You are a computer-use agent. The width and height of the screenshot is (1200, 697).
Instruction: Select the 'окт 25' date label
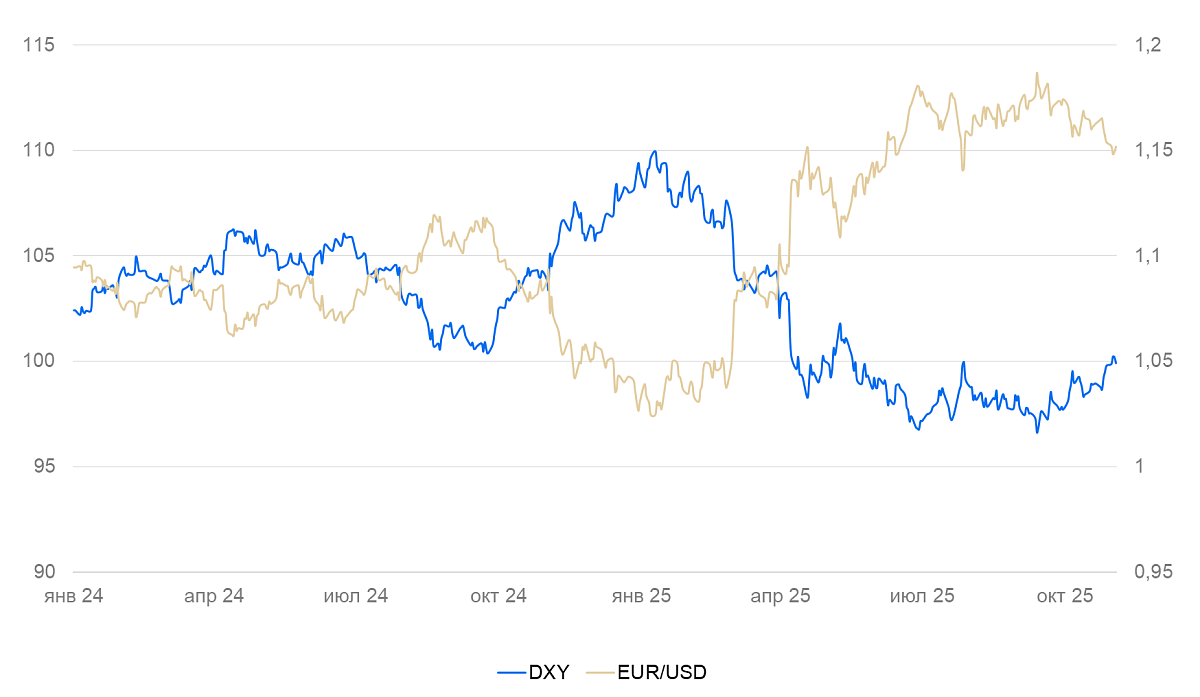click(x=1064, y=596)
